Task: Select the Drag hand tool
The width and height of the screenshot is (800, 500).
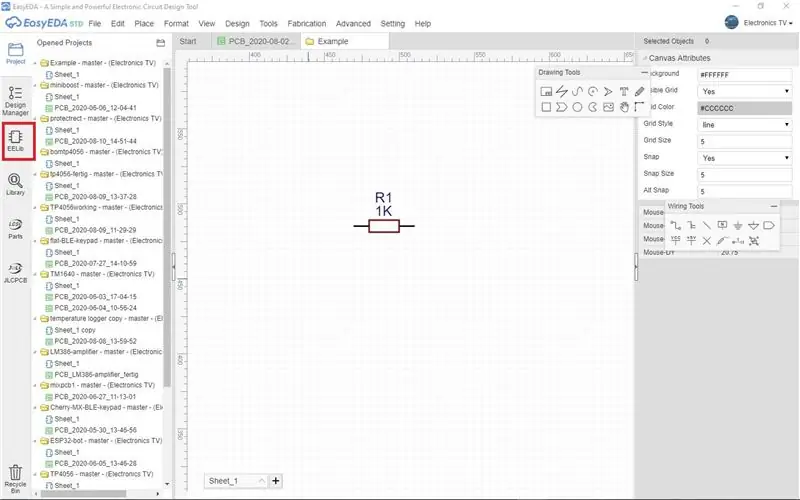Action: (x=623, y=107)
